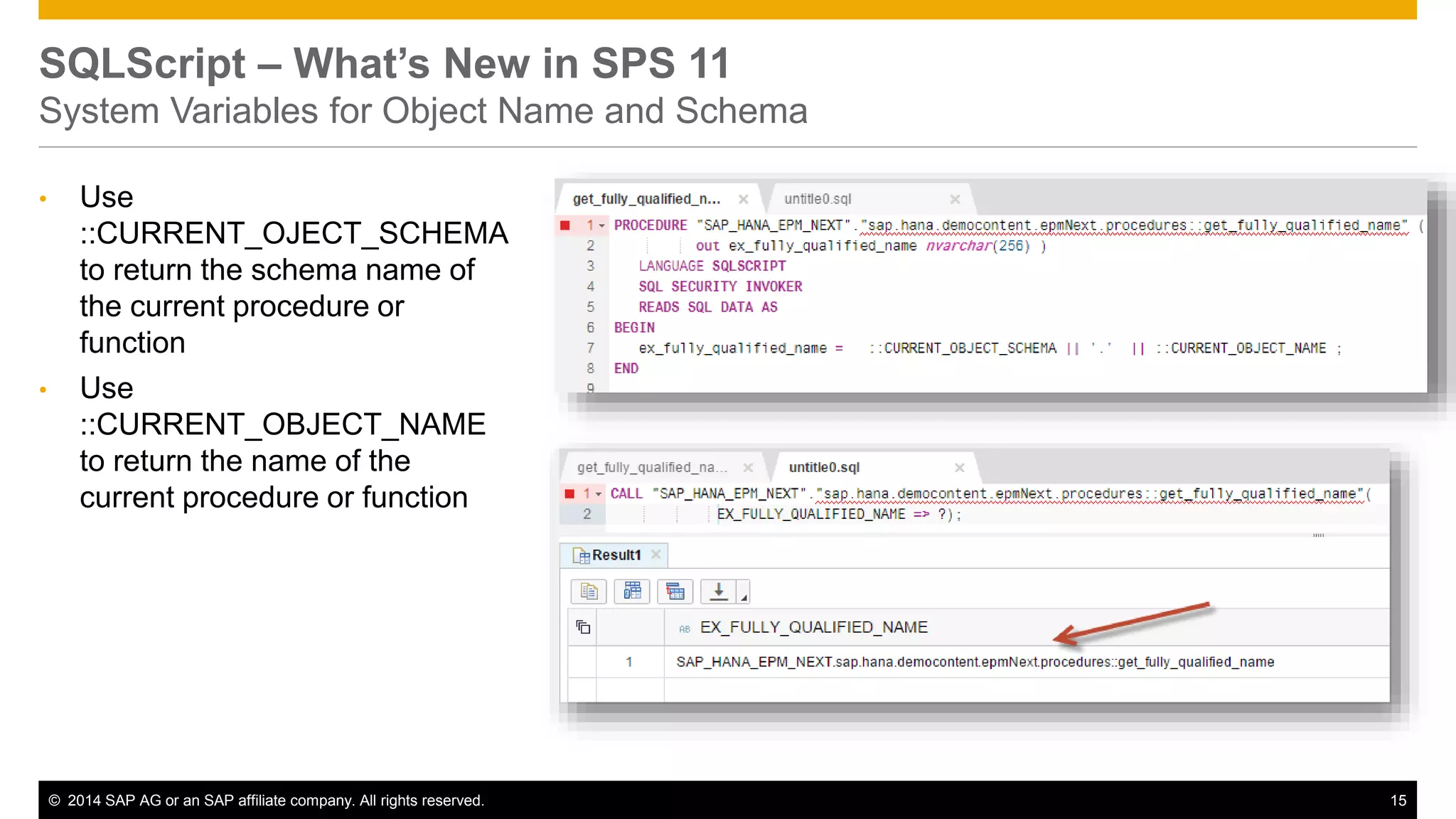Click red error marker on CALL line
This screenshot has height=819, width=1456.
click(569, 493)
